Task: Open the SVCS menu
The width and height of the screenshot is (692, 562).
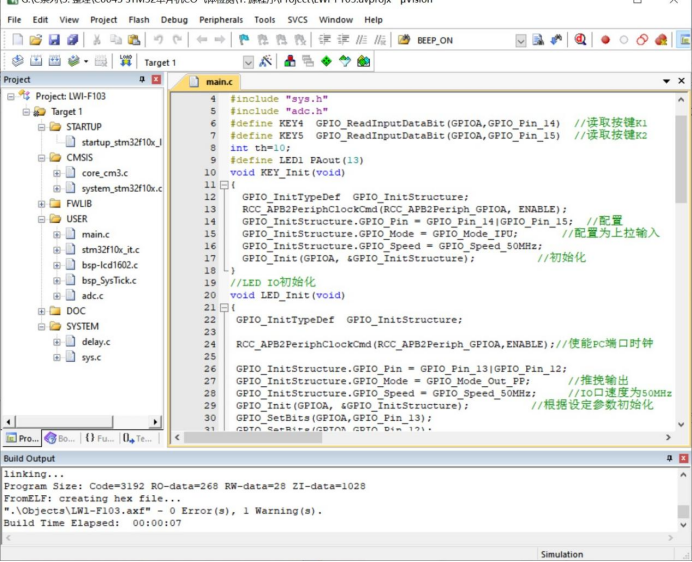Action: (x=297, y=20)
